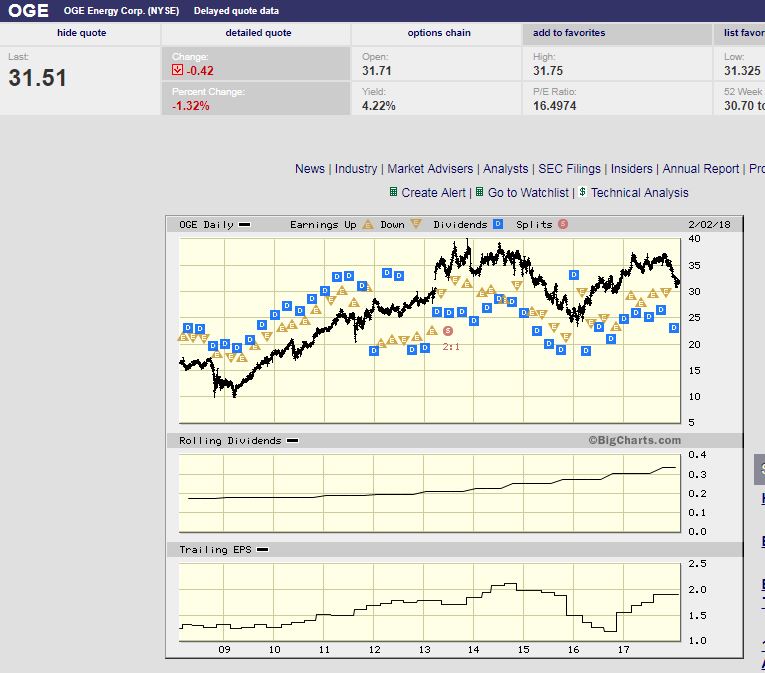Viewport: 765px width, 673px height.
Task: Click the 16.4974 P/E ratio value
Action: [555, 106]
